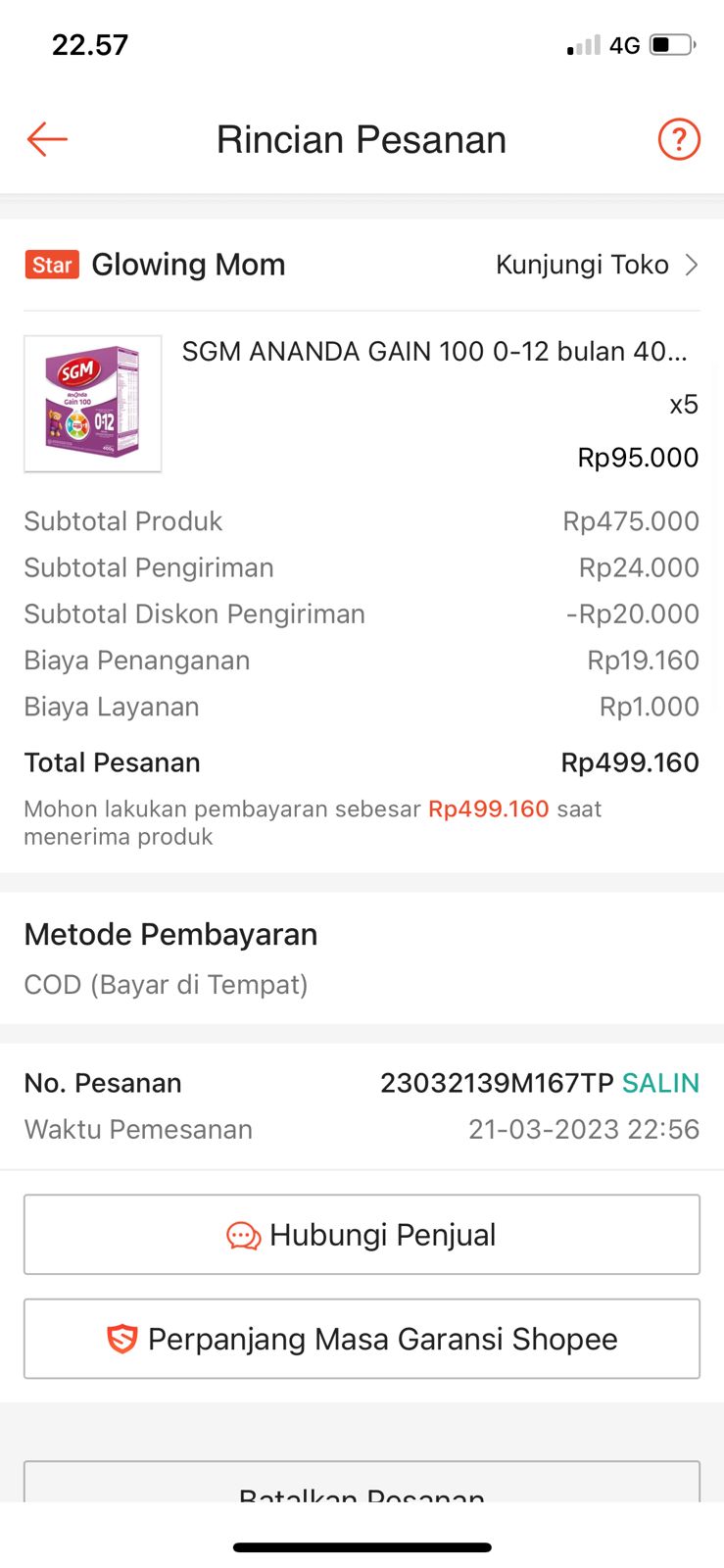Tap the SGM ANANDA GAIN product title
Viewport: 724px width, 1568px height.
coord(434,351)
